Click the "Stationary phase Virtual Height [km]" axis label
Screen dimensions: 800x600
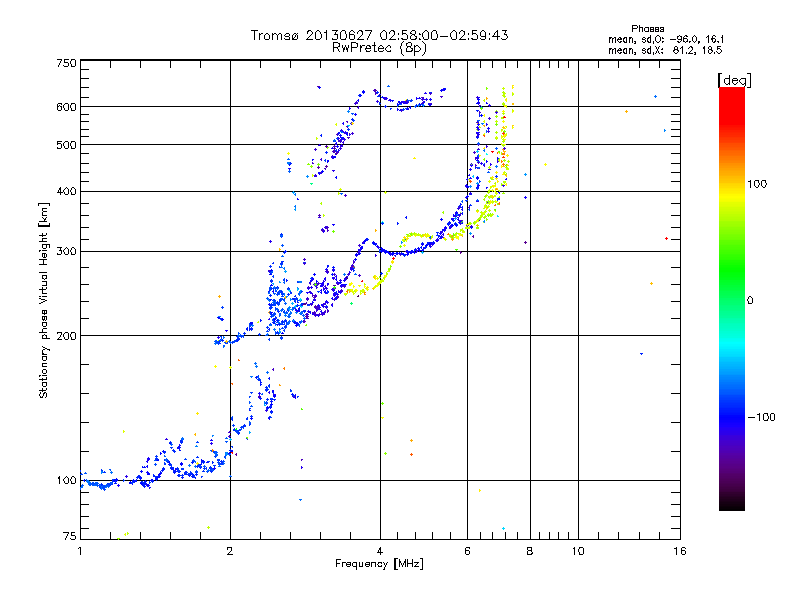click(44, 300)
